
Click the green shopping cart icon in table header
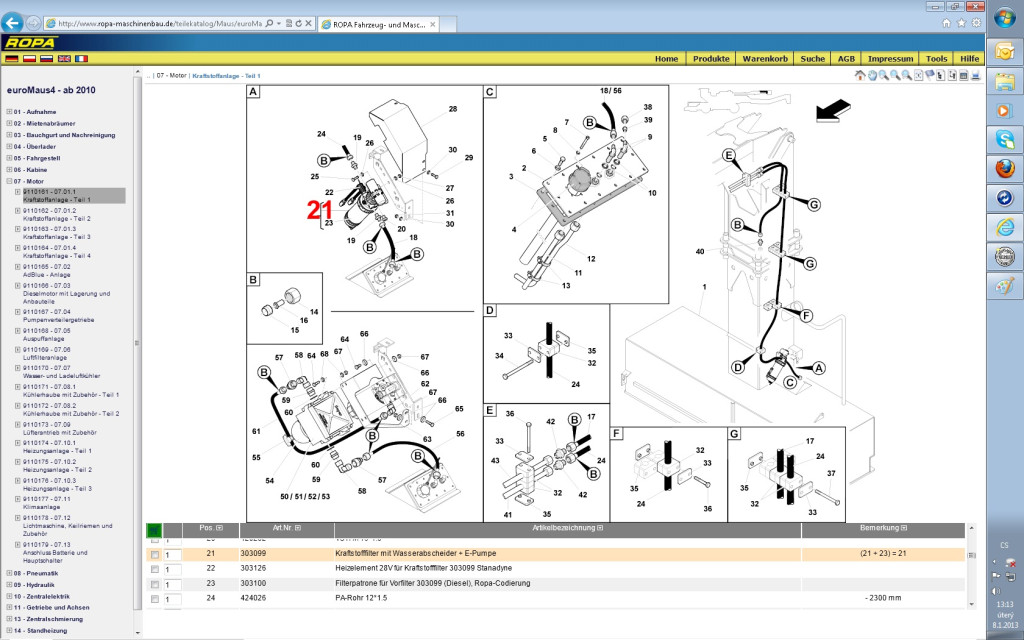pos(154,530)
